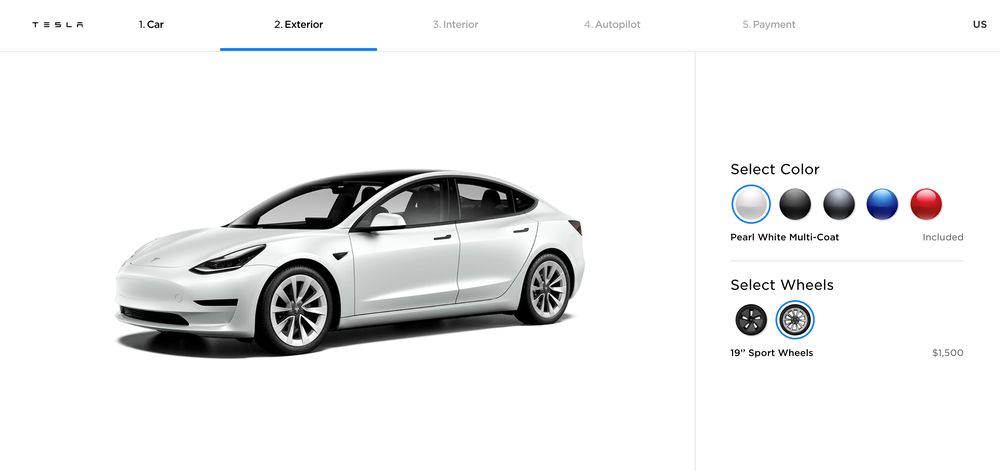
Task: Click the white Model 3 car image
Action: coord(349,261)
